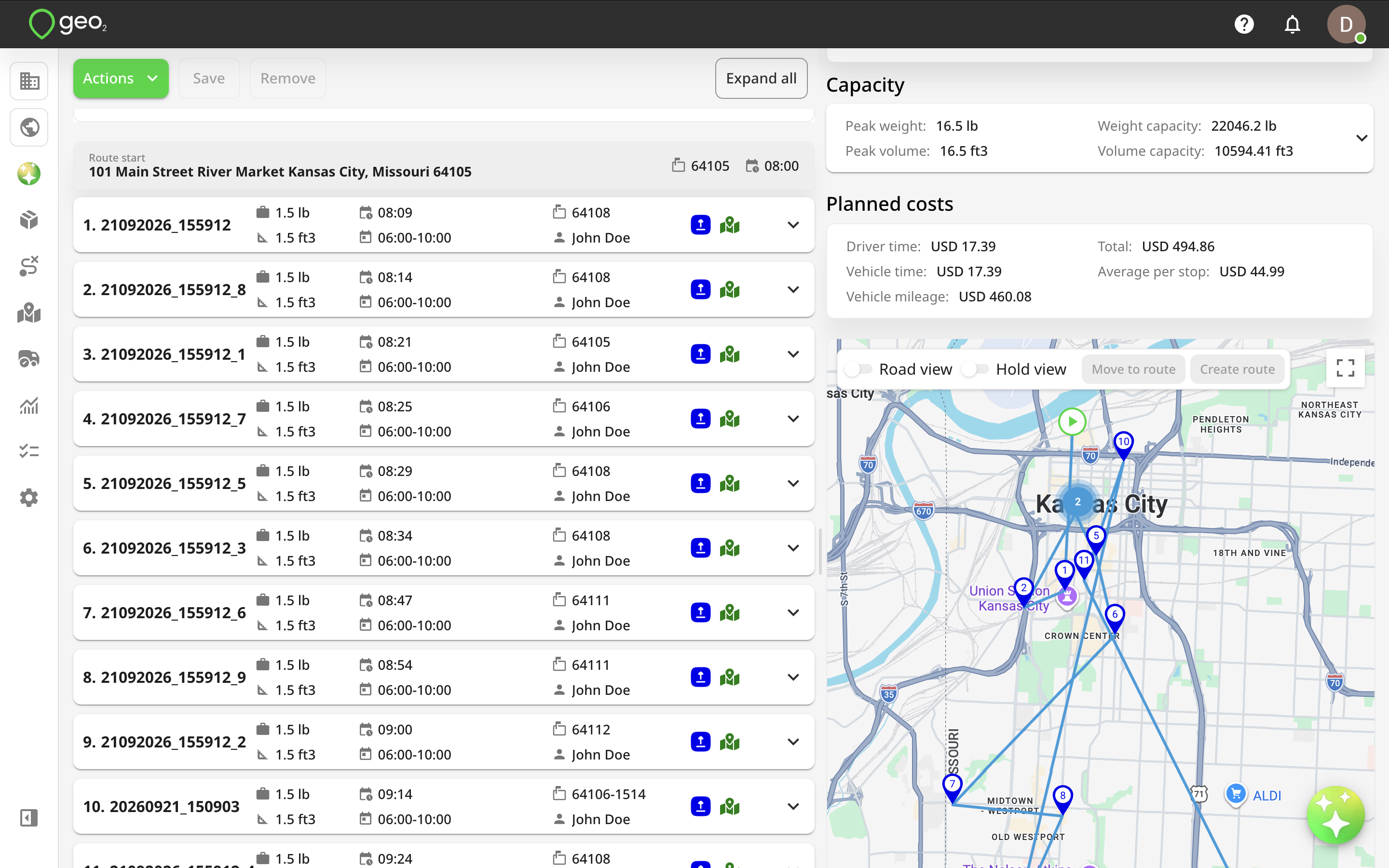Screen dimensions: 1389x868
Task: Open the checklist tasks sidebar icon
Action: point(29,451)
